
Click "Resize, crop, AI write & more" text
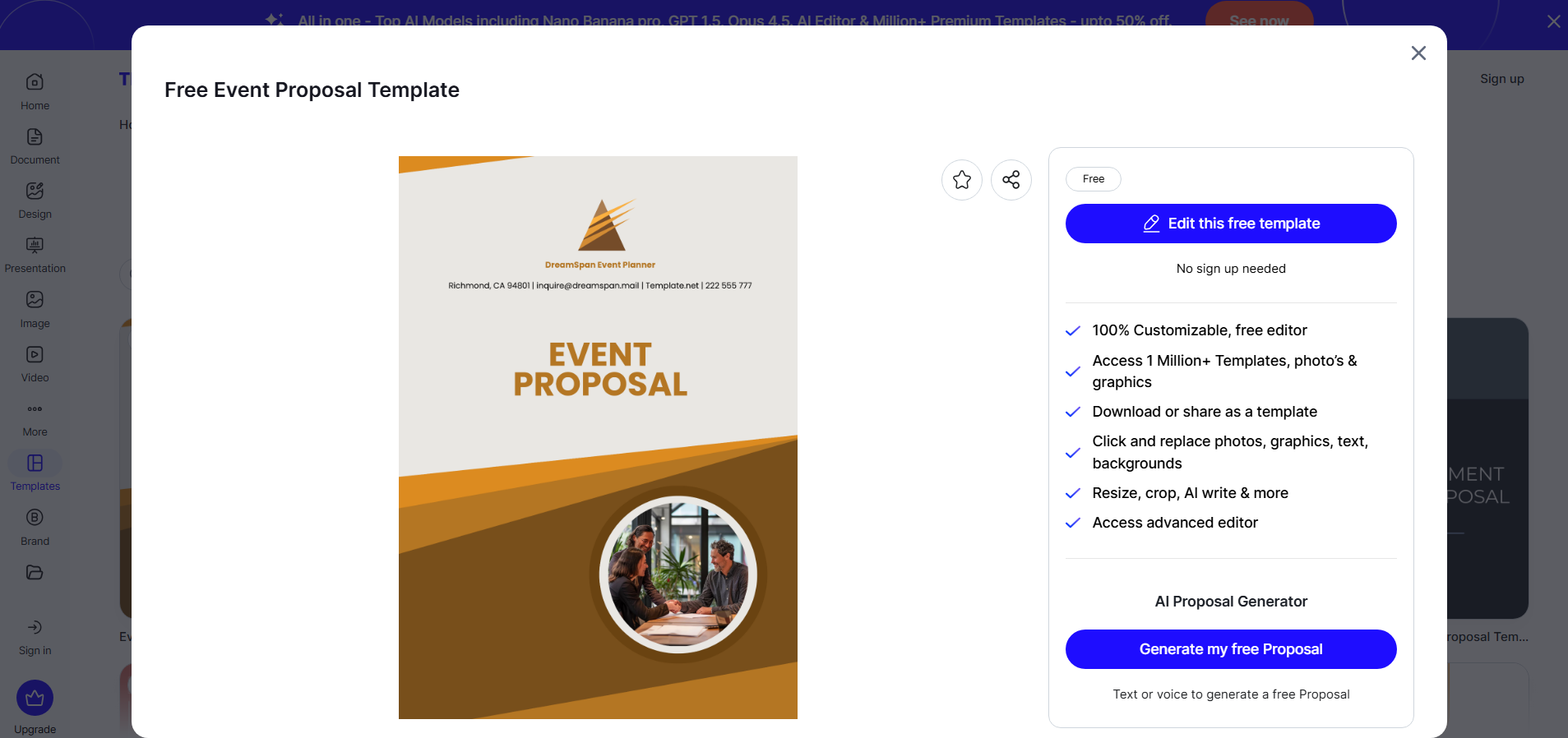click(1190, 493)
